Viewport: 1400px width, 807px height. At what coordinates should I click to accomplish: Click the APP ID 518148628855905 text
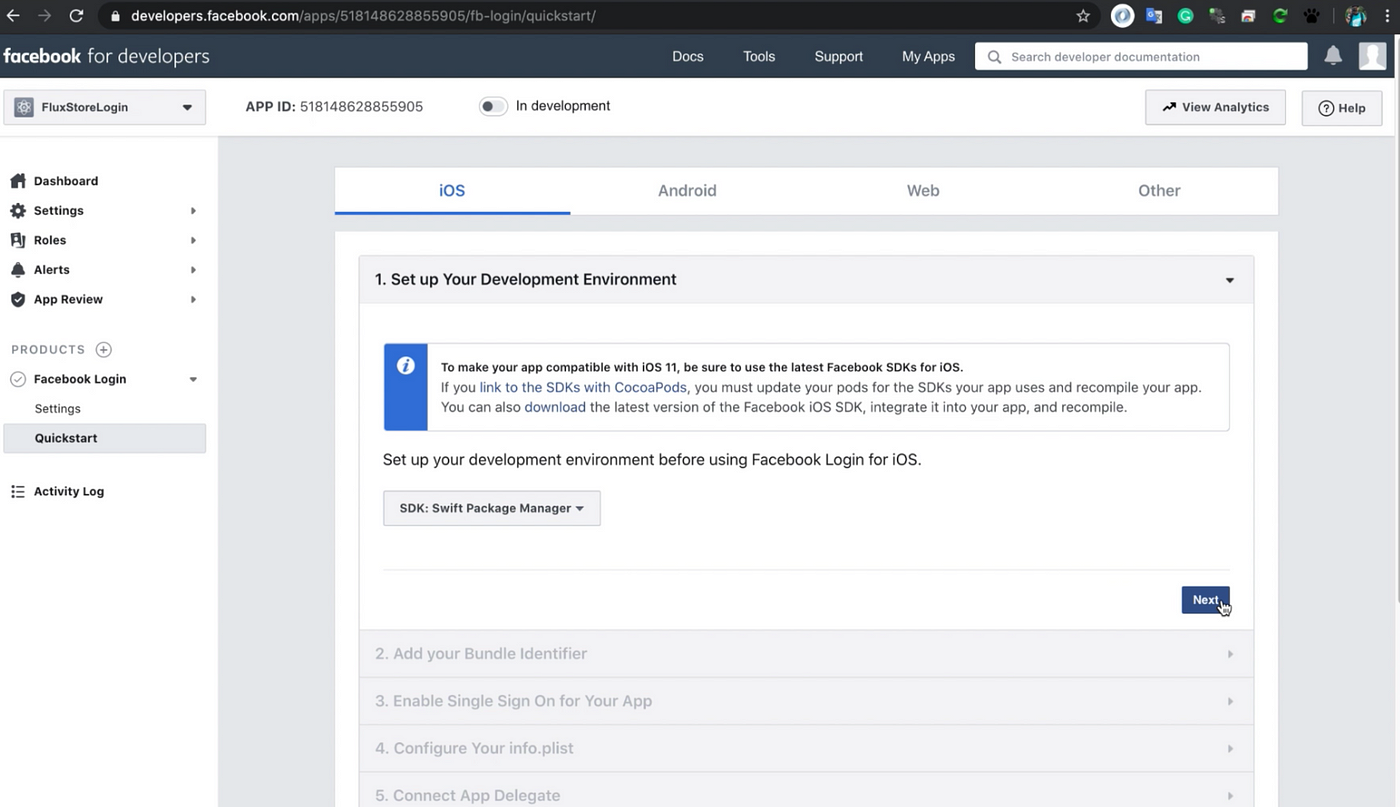pos(334,106)
